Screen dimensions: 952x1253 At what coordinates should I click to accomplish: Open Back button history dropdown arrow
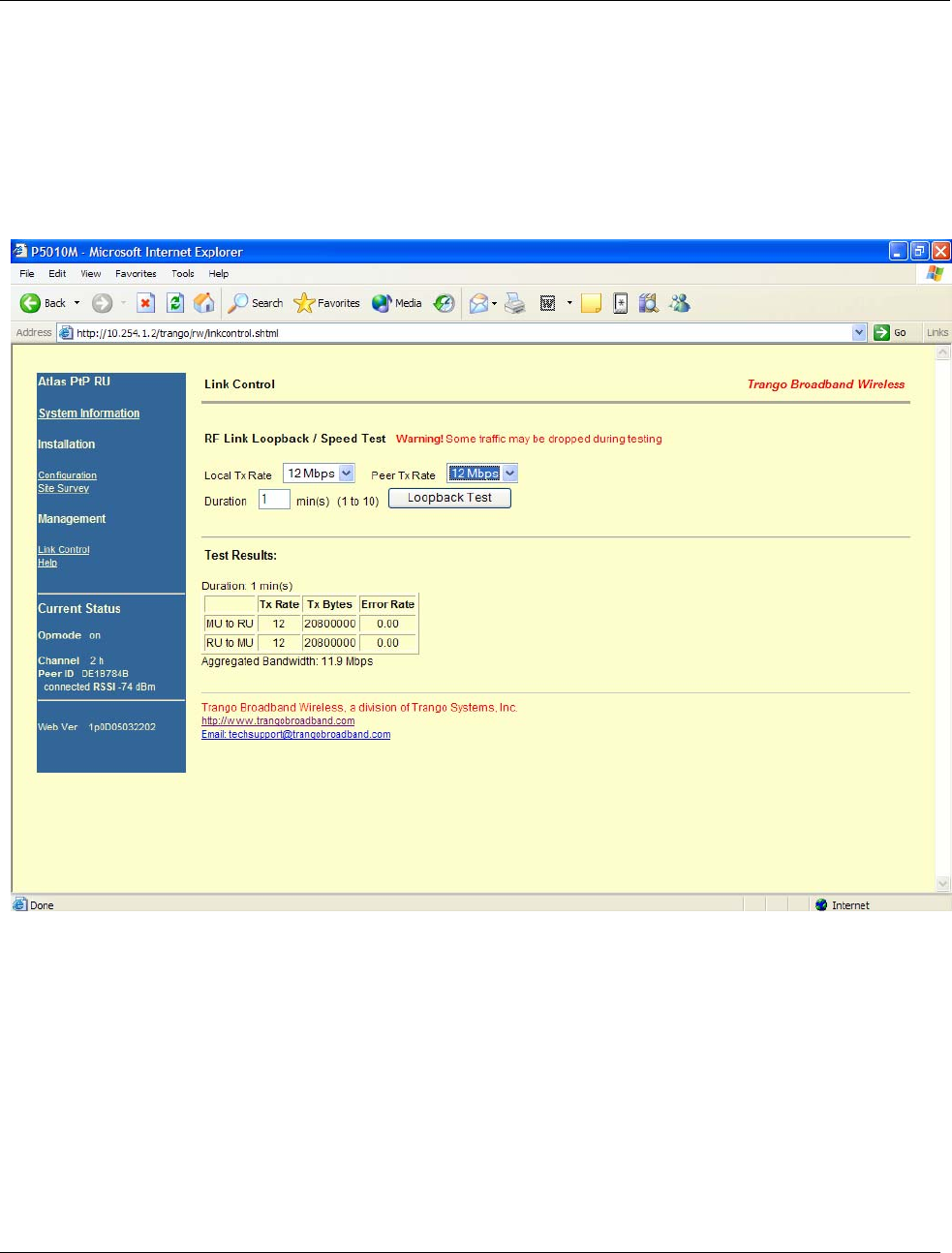pos(77,303)
